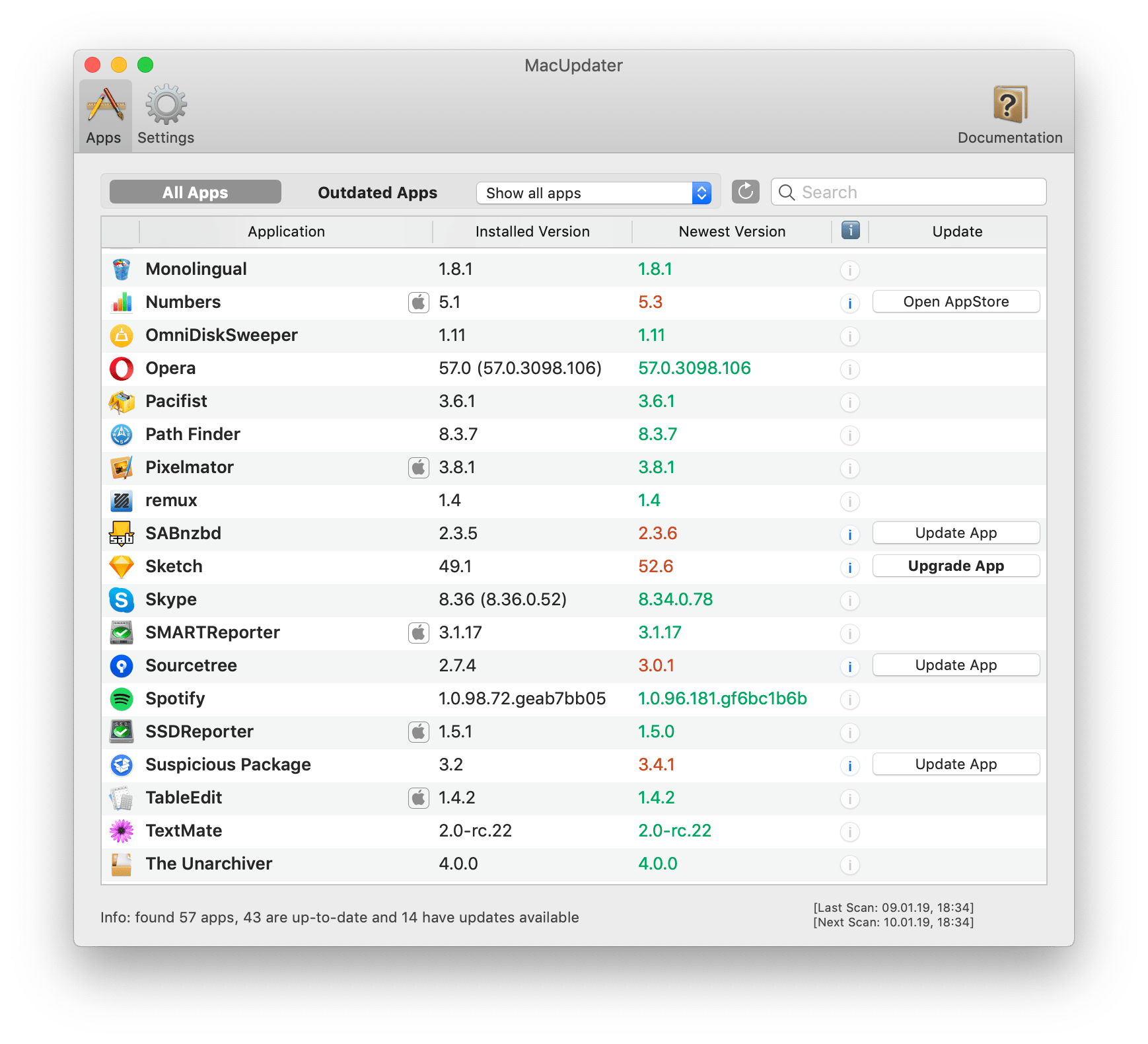
Task: Click the App Store badge next to SSDReporter
Action: (x=419, y=732)
